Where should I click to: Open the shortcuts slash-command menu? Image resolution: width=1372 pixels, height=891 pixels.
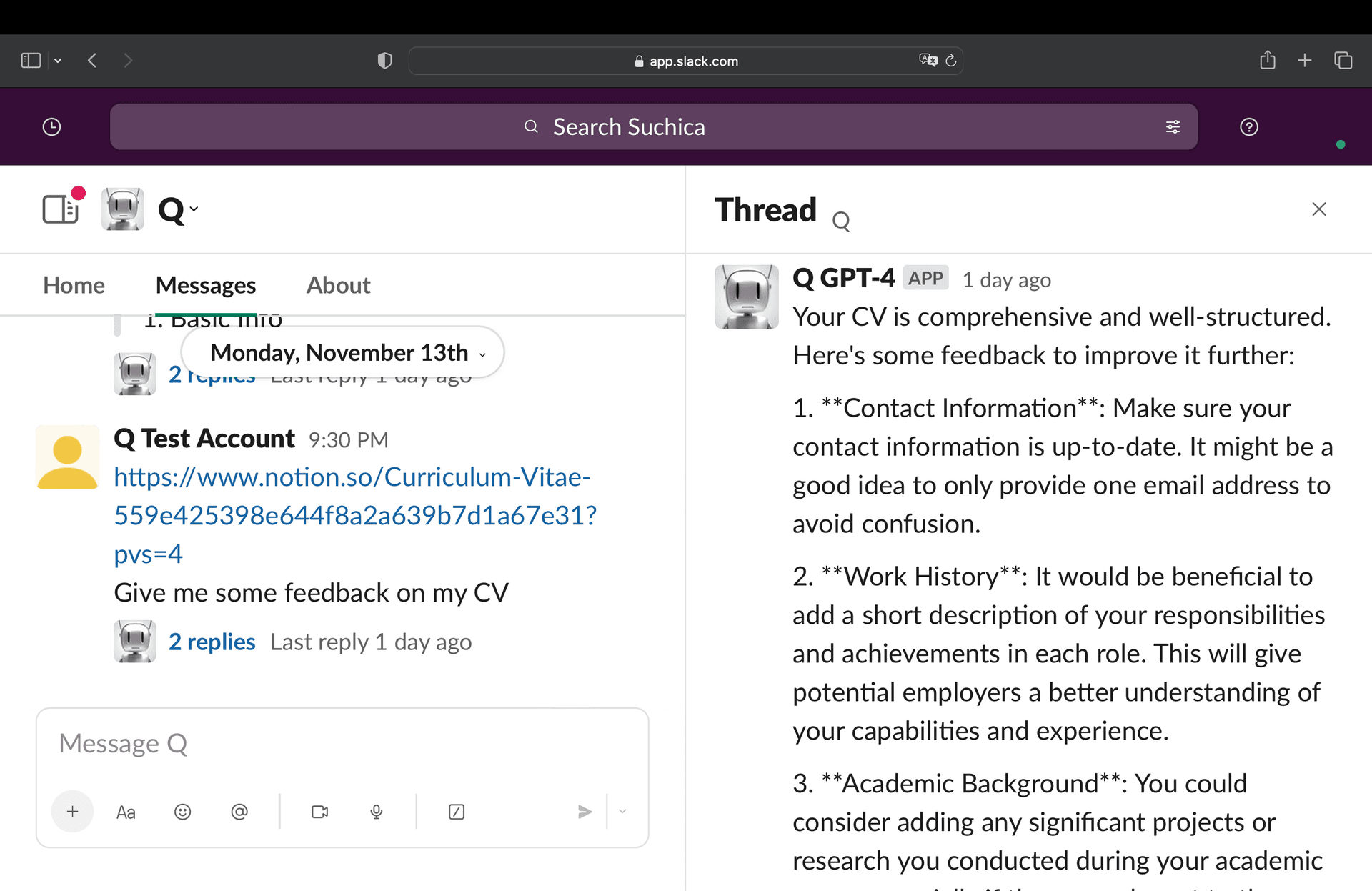[457, 811]
